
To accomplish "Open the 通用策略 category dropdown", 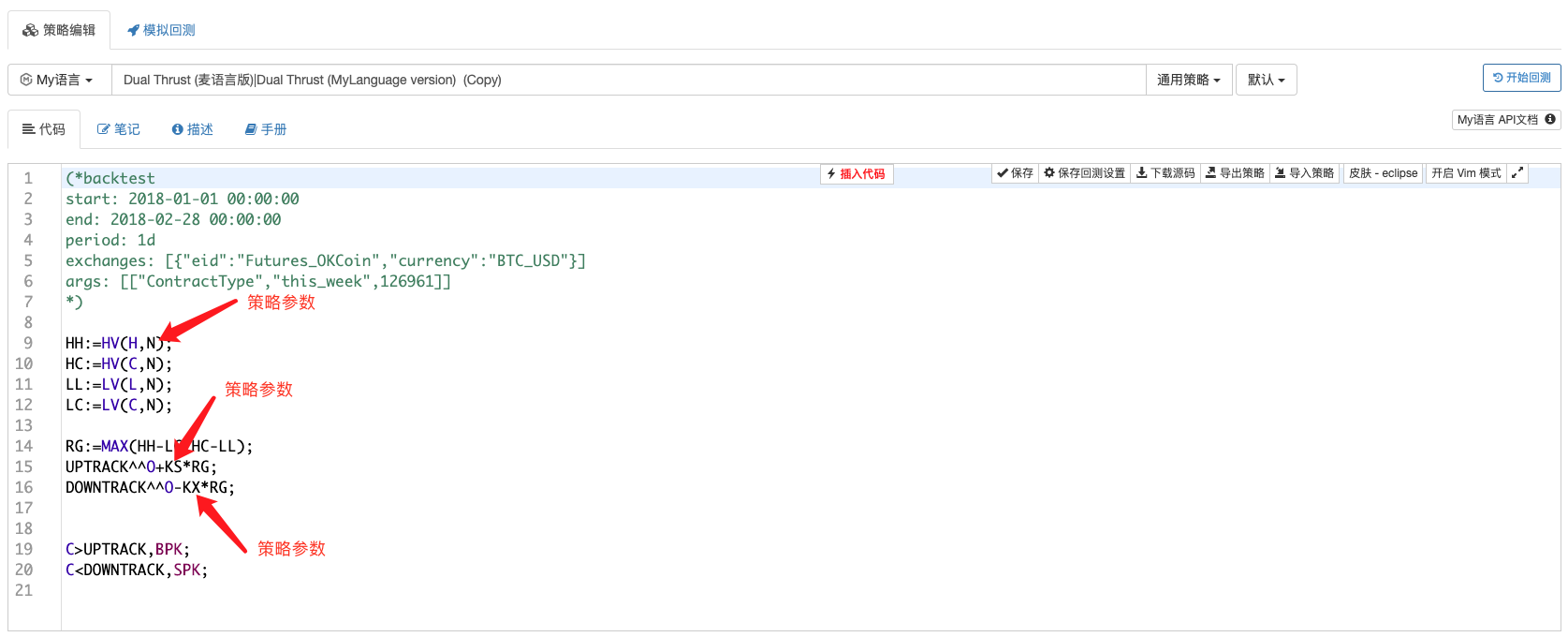I will pyautogui.click(x=1189, y=80).
